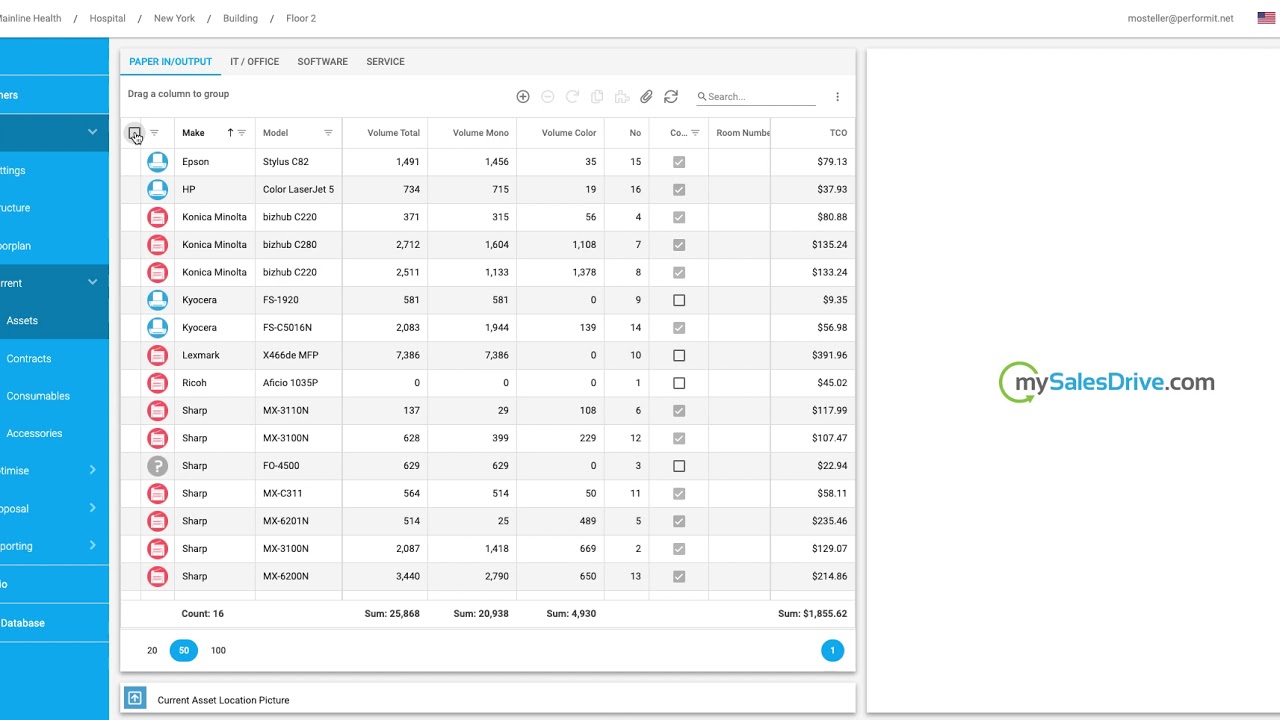1280x720 pixels.
Task: Click the puzzle piece toolbar icon
Action: coord(622,97)
